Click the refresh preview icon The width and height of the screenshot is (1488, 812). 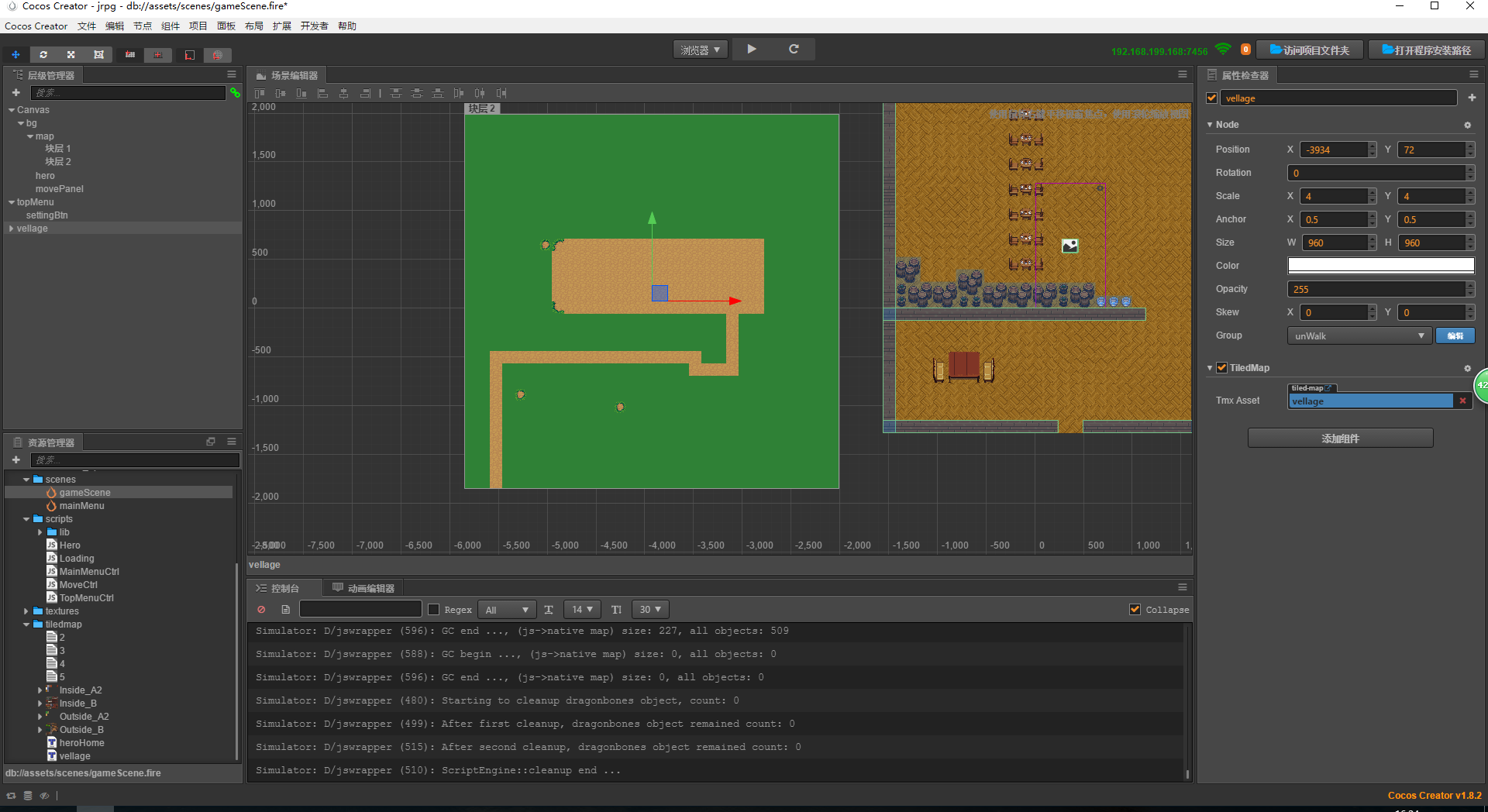click(794, 49)
